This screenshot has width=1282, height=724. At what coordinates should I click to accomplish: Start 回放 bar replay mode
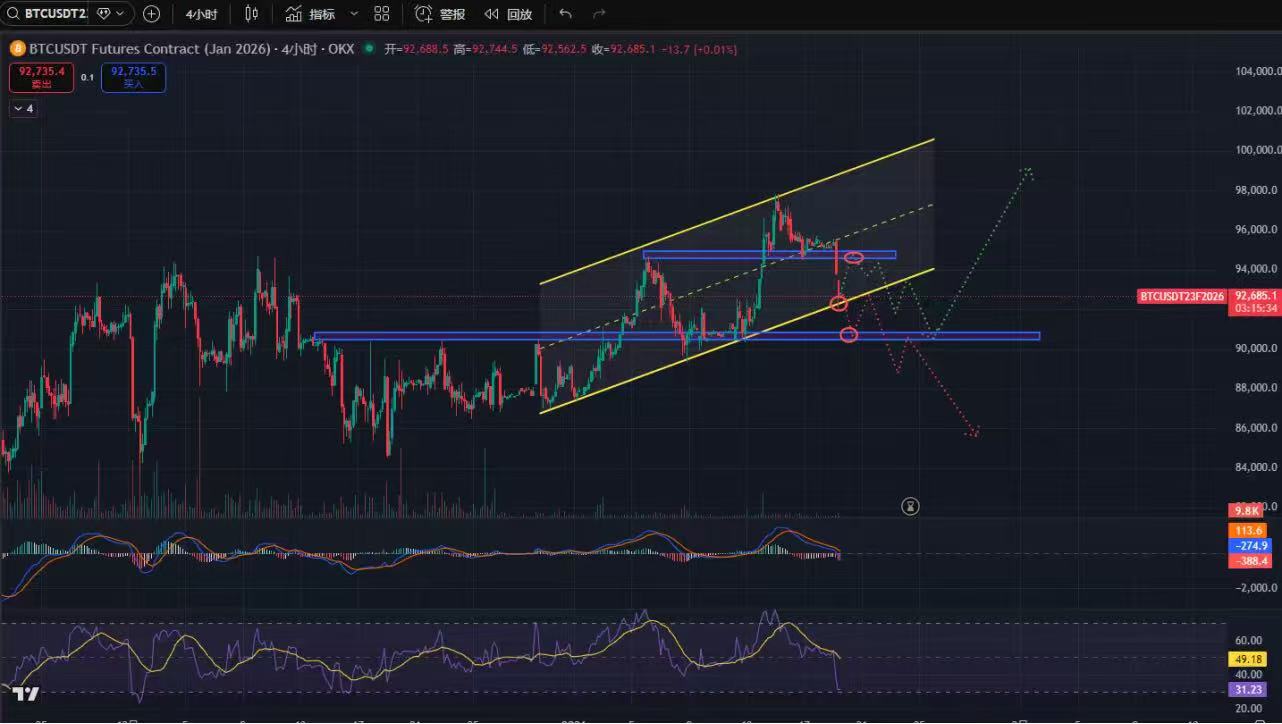508,14
